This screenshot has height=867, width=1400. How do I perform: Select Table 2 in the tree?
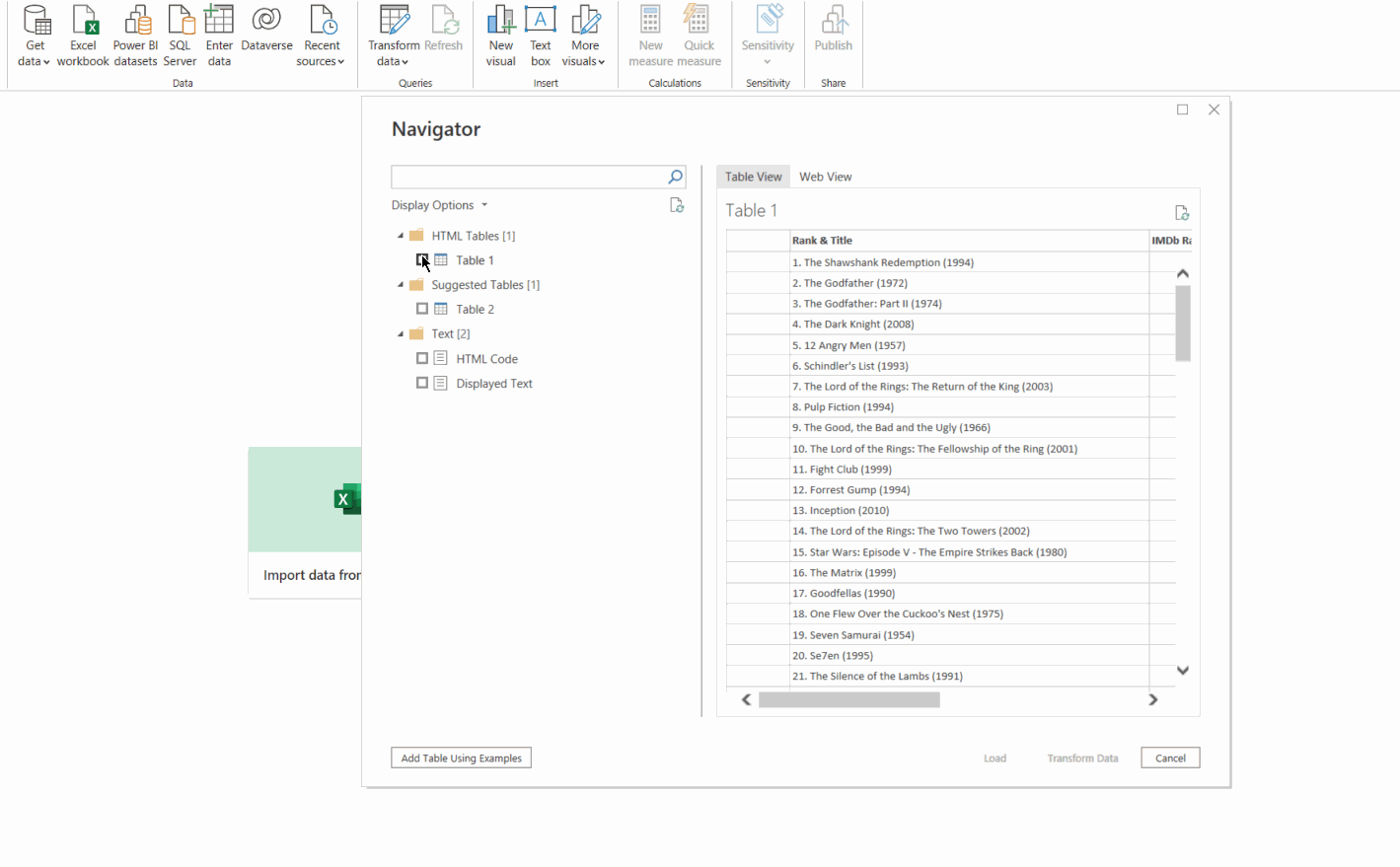[x=475, y=309]
